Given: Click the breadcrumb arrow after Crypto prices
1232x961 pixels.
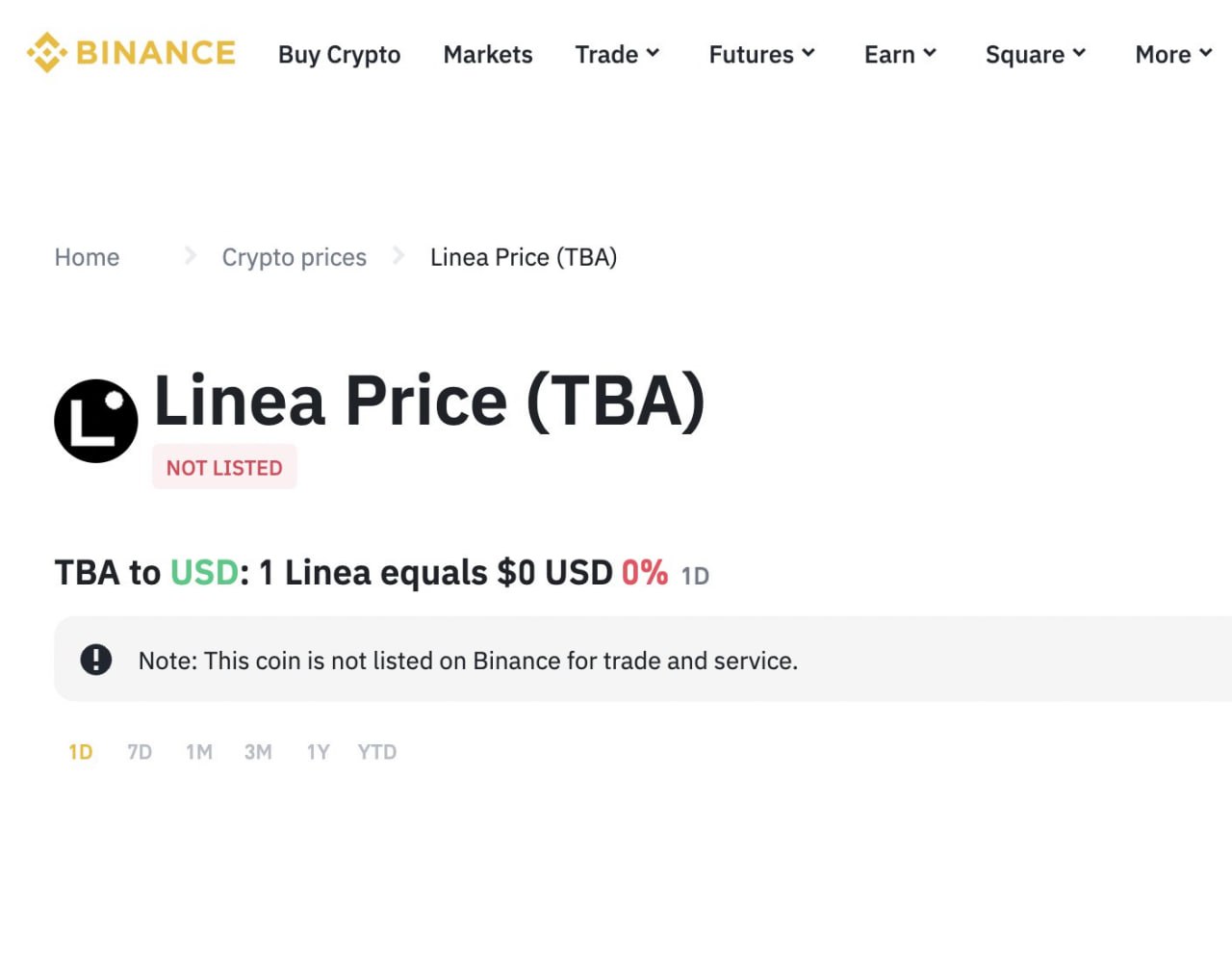Looking at the screenshot, I should coord(398,256).
